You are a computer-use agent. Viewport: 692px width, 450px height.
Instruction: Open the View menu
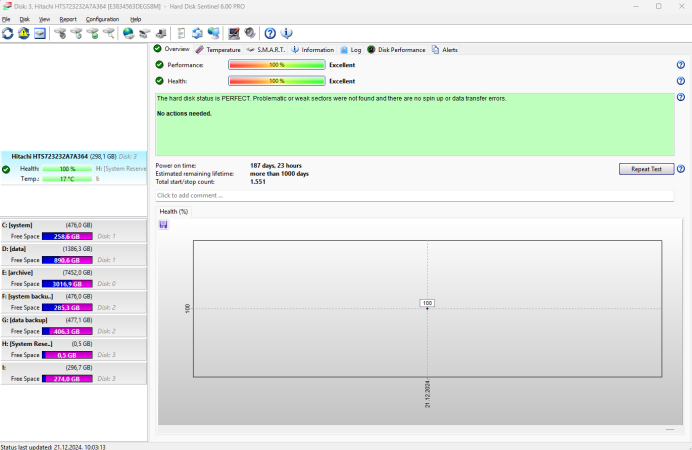[44, 19]
